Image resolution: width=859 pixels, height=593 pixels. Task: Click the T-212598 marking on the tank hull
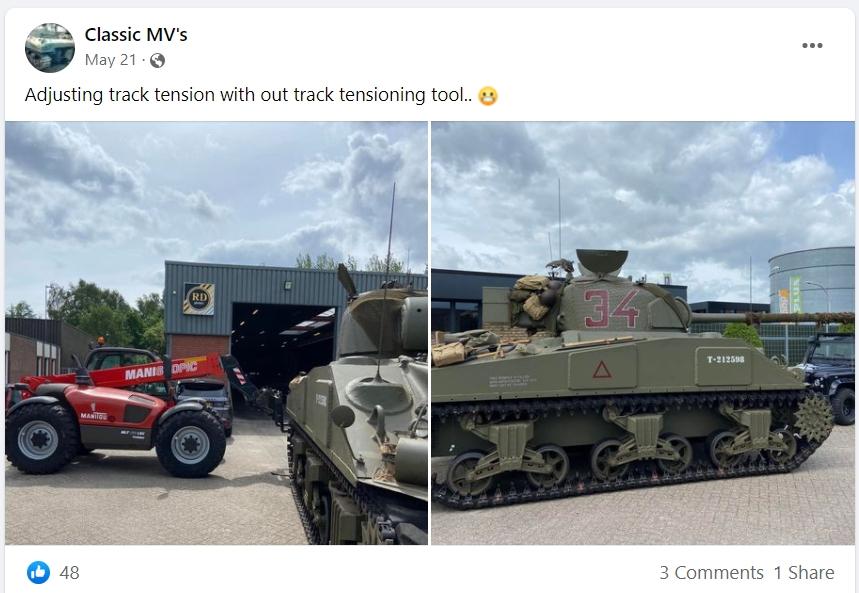click(x=725, y=360)
